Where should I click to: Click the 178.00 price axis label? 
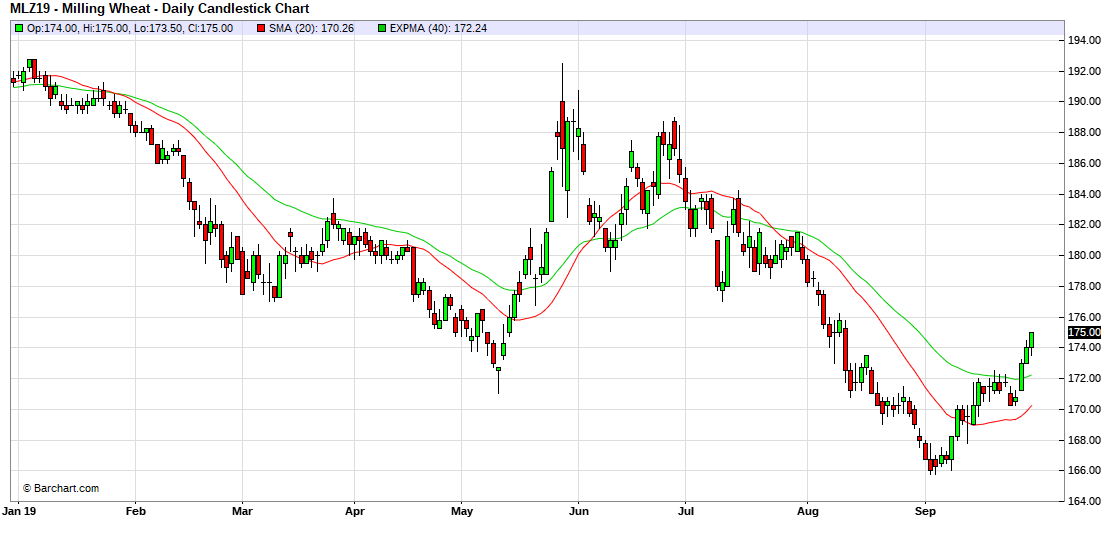point(1085,287)
